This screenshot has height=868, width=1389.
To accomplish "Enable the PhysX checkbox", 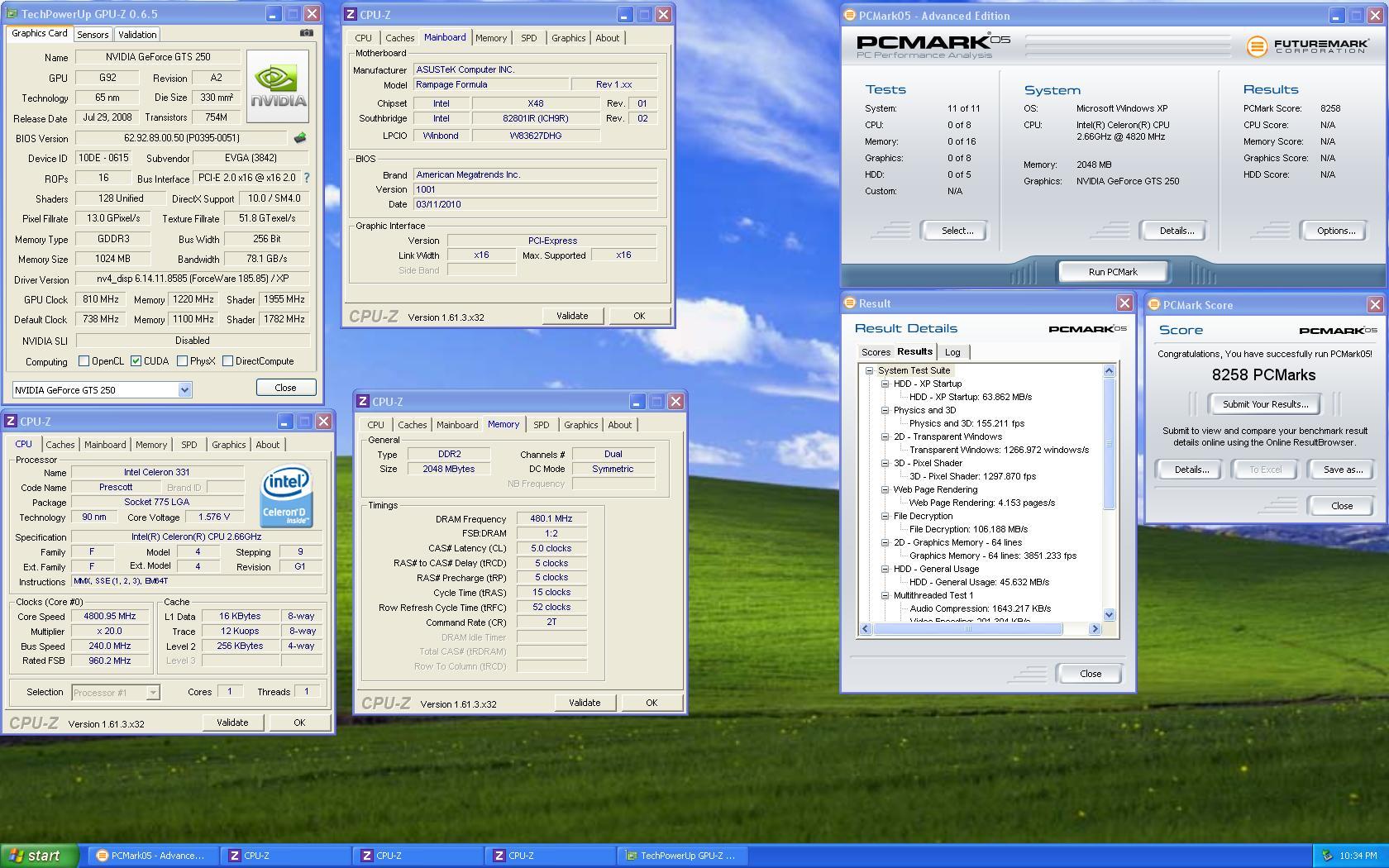I will (182, 361).
